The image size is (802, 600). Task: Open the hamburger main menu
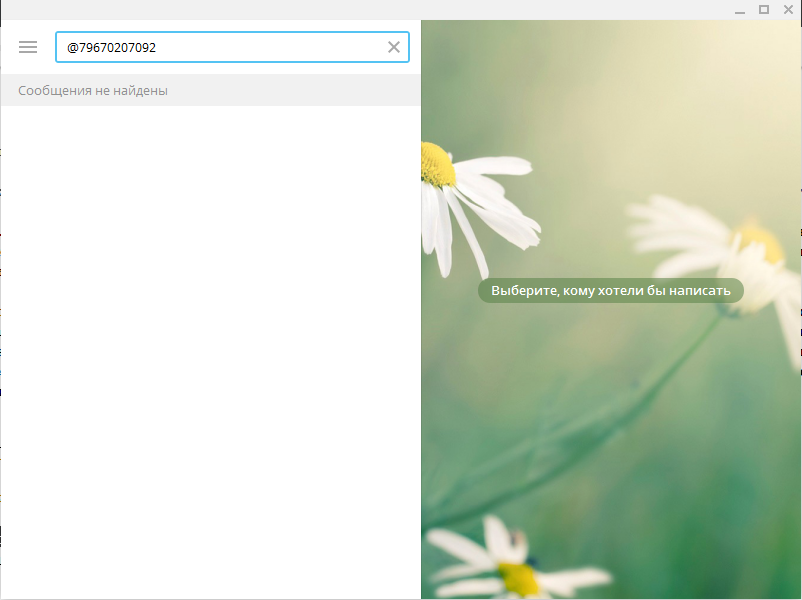coord(28,47)
